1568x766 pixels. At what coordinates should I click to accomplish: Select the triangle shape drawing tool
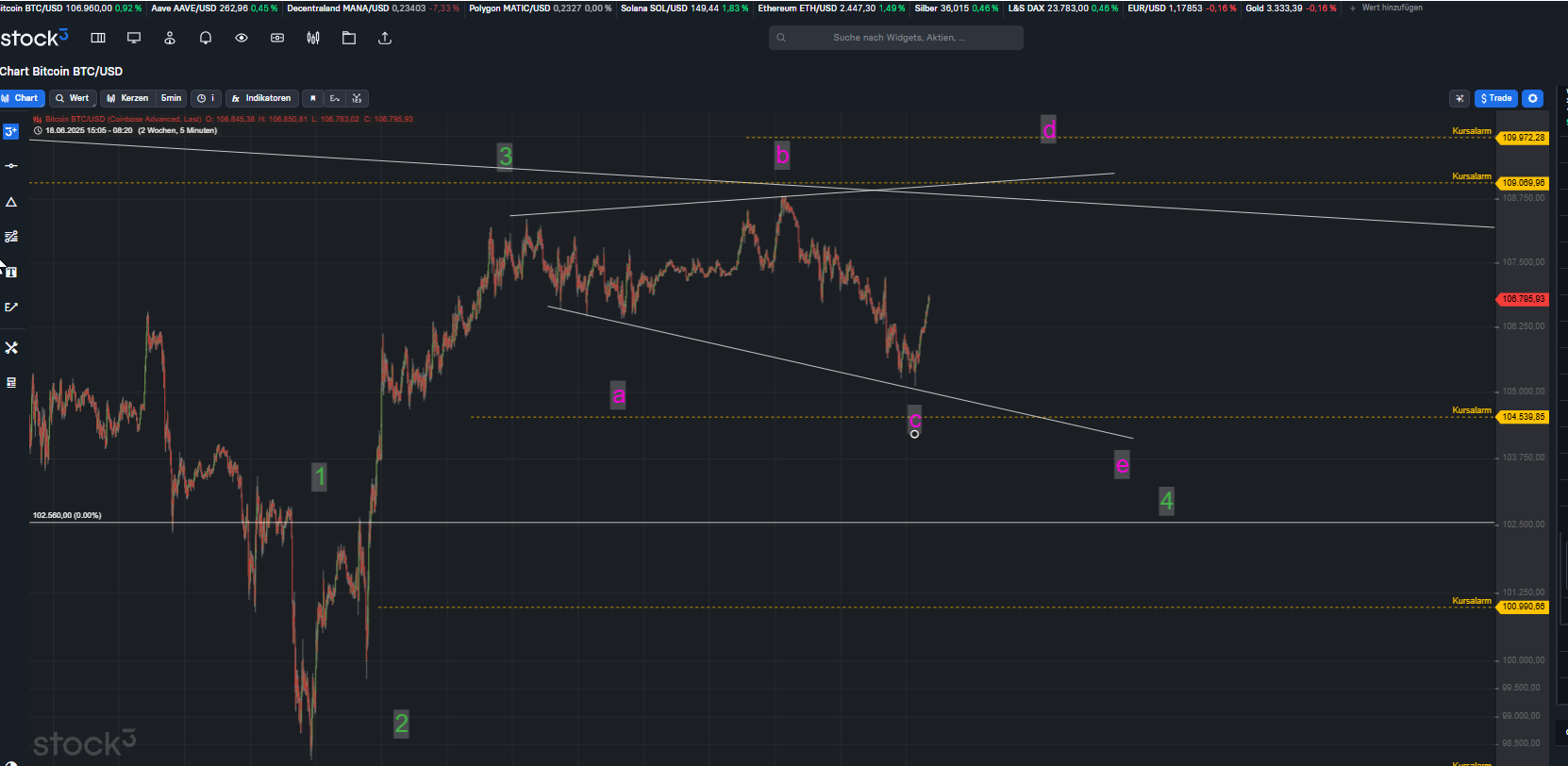click(11, 202)
